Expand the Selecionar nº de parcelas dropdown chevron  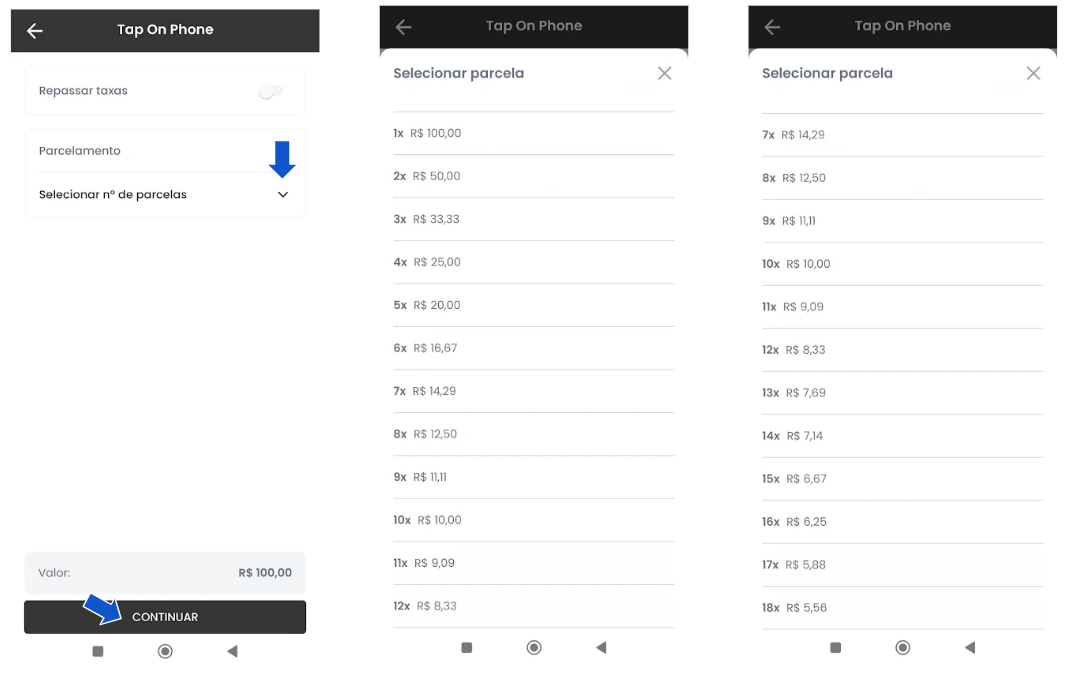coord(283,194)
